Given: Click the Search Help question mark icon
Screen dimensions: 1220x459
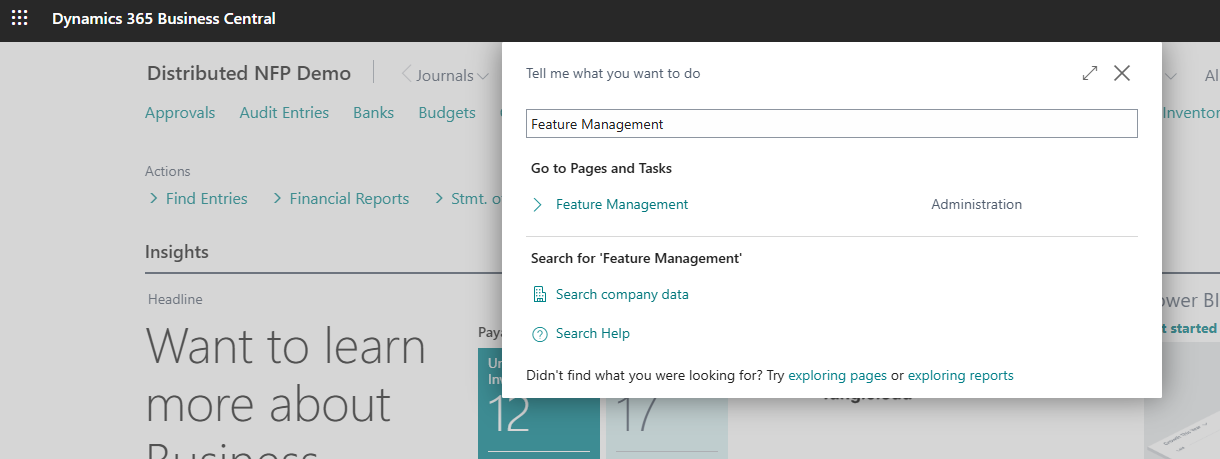Looking at the screenshot, I should 539,334.
